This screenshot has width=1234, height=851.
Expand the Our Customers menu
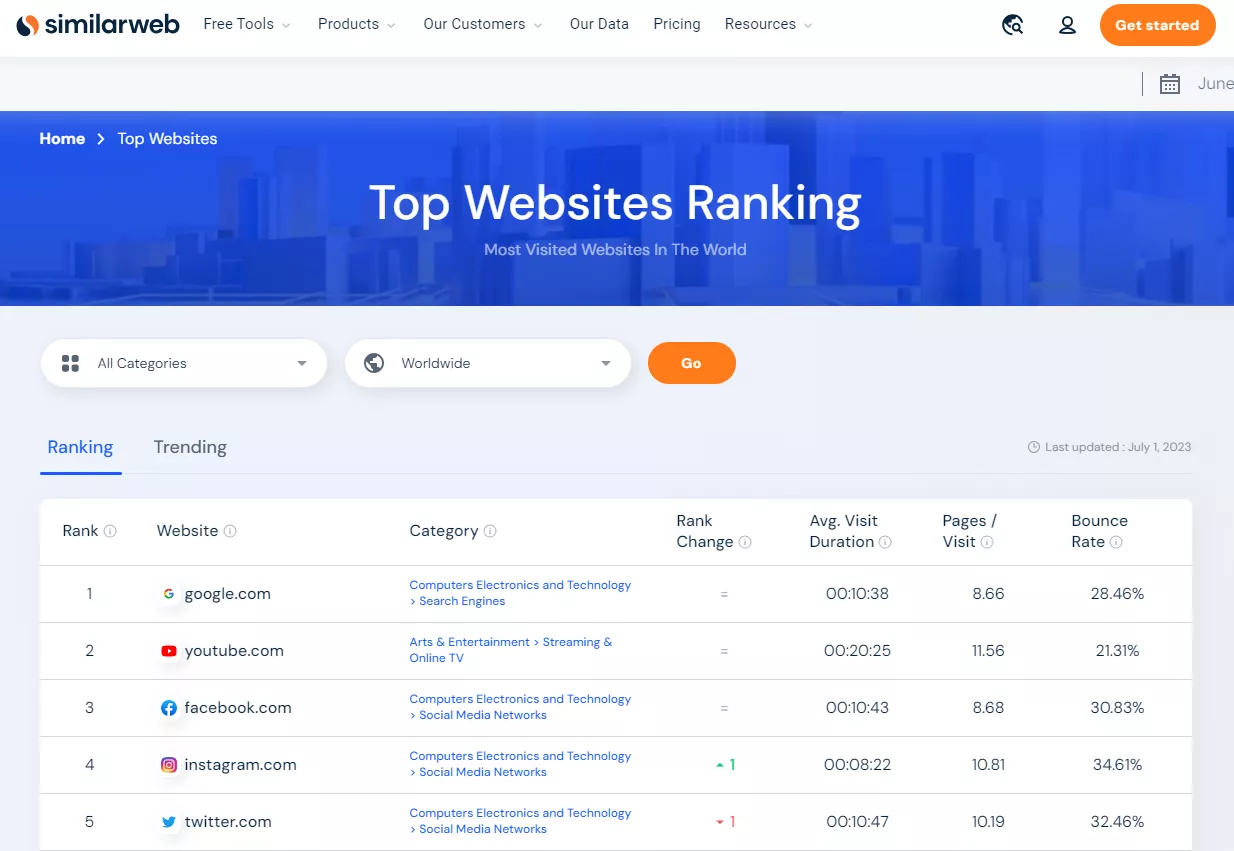[483, 24]
